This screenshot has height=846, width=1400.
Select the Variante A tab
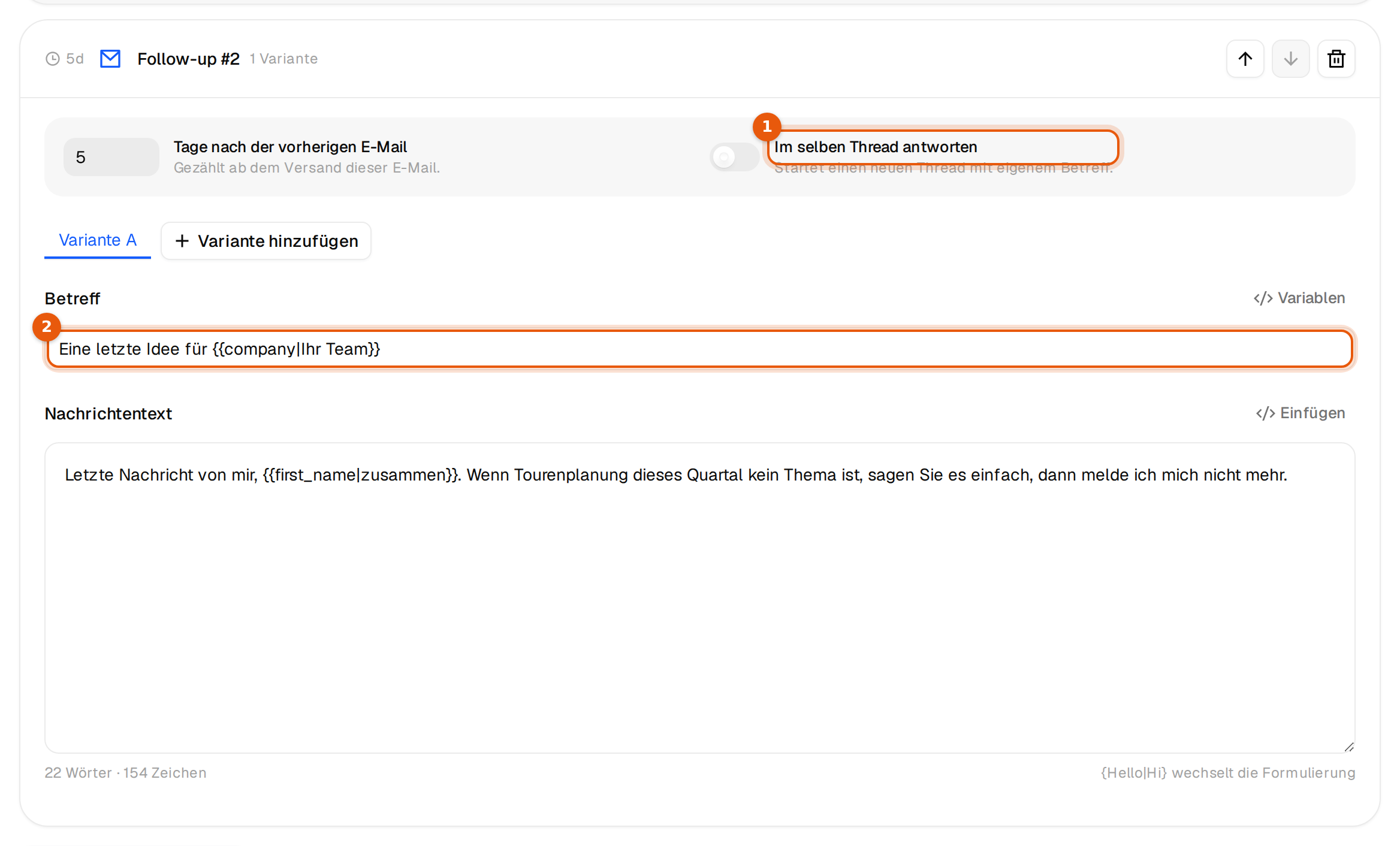tap(98, 240)
